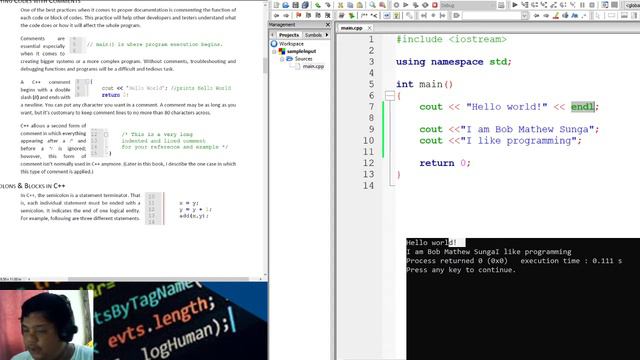Paste from clipboard icon

[360, 5]
